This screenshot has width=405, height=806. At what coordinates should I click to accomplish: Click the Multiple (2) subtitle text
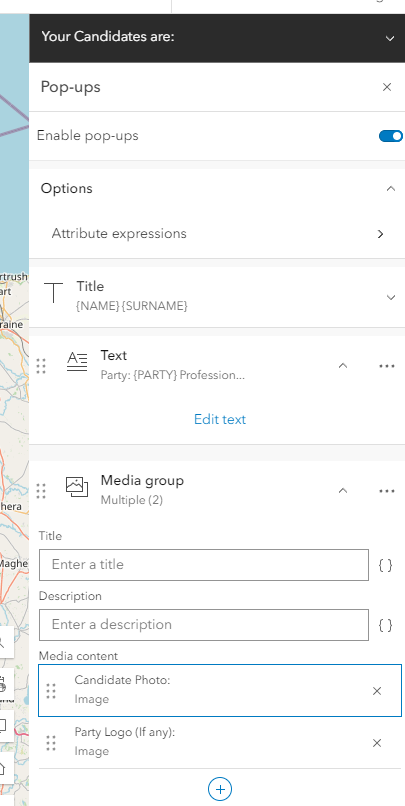point(132,500)
